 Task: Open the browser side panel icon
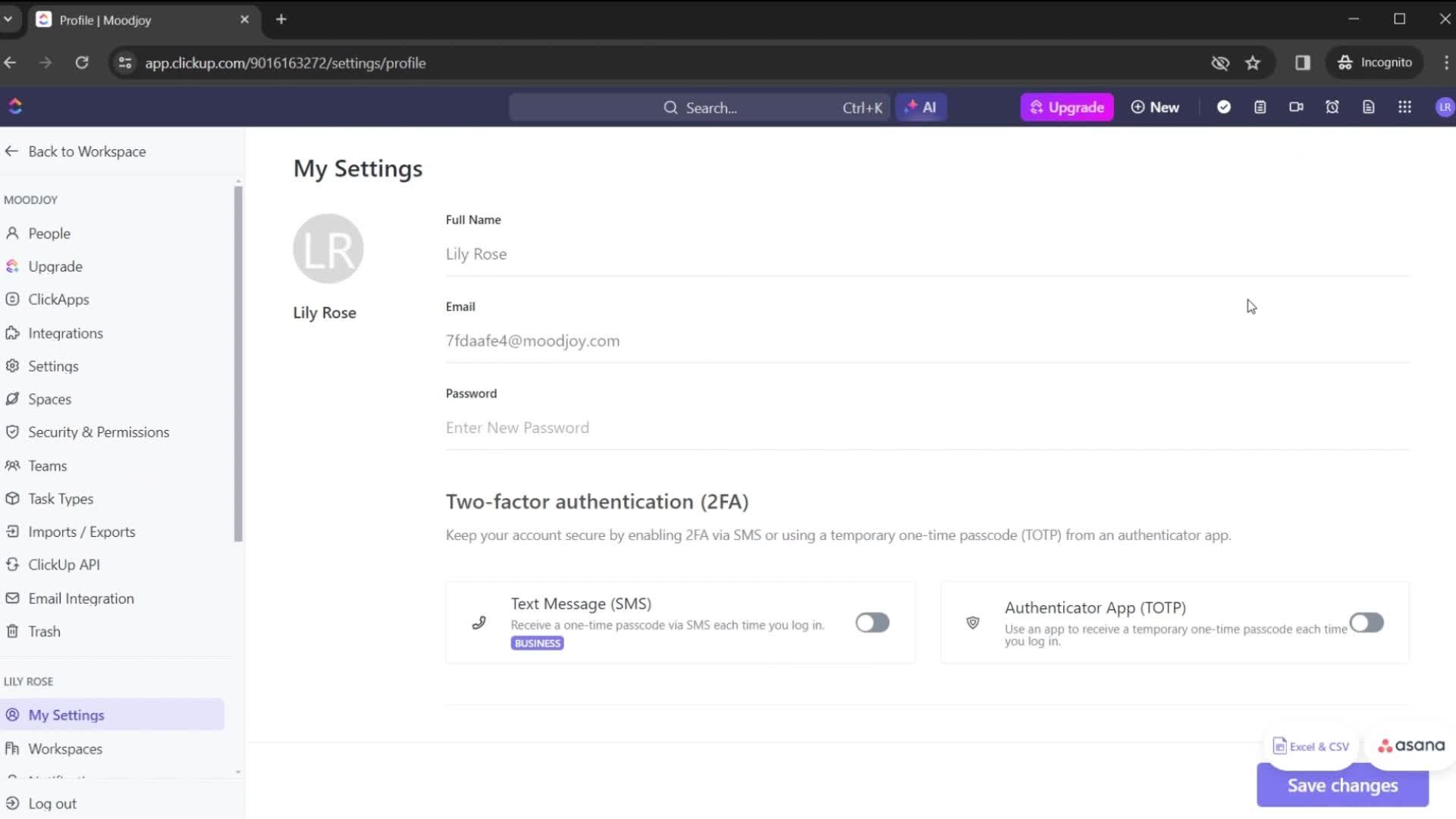coord(1303,63)
